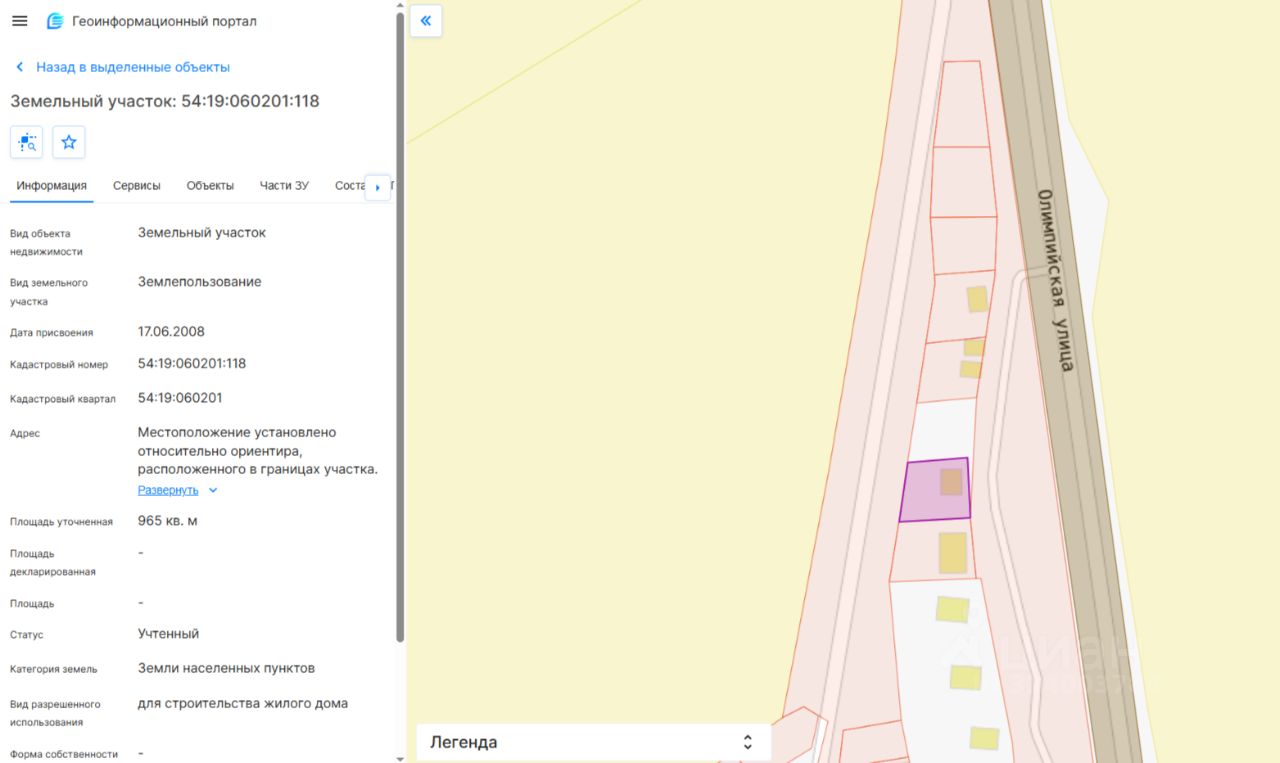Open the hamburger main menu
1280x763 pixels.
click(x=20, y=21)
